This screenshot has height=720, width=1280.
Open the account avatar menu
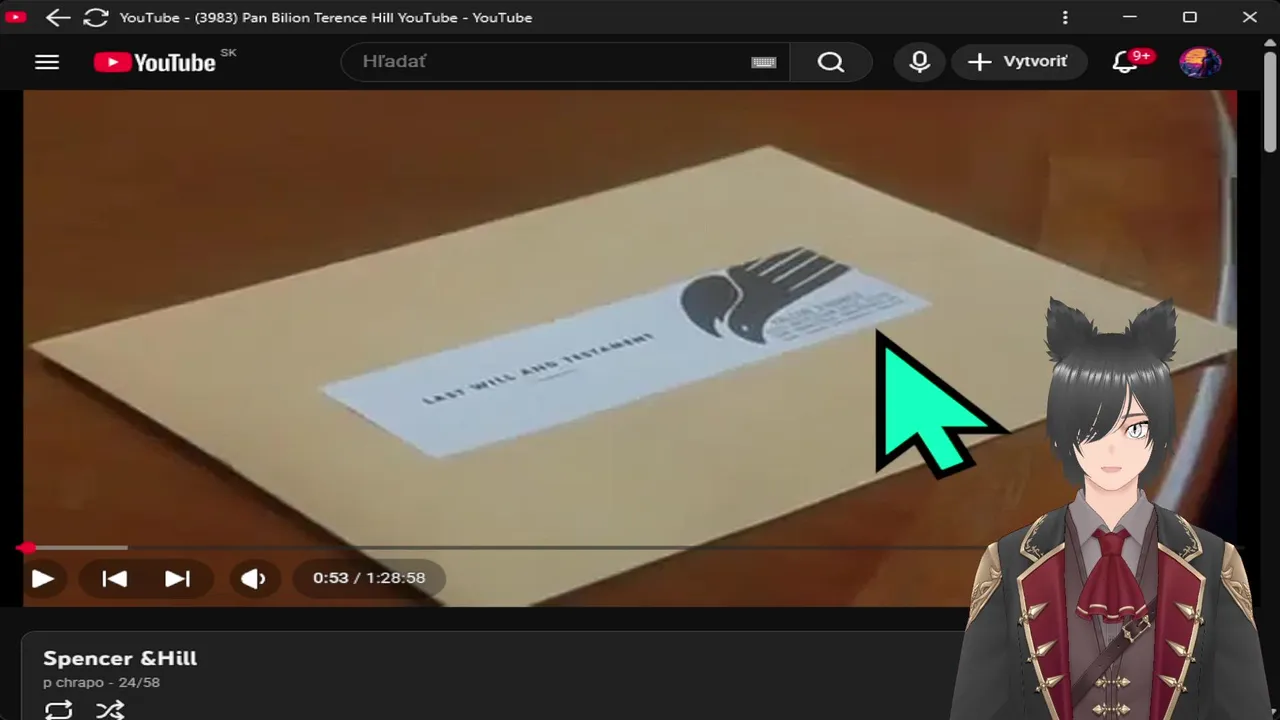(1200, 62)
